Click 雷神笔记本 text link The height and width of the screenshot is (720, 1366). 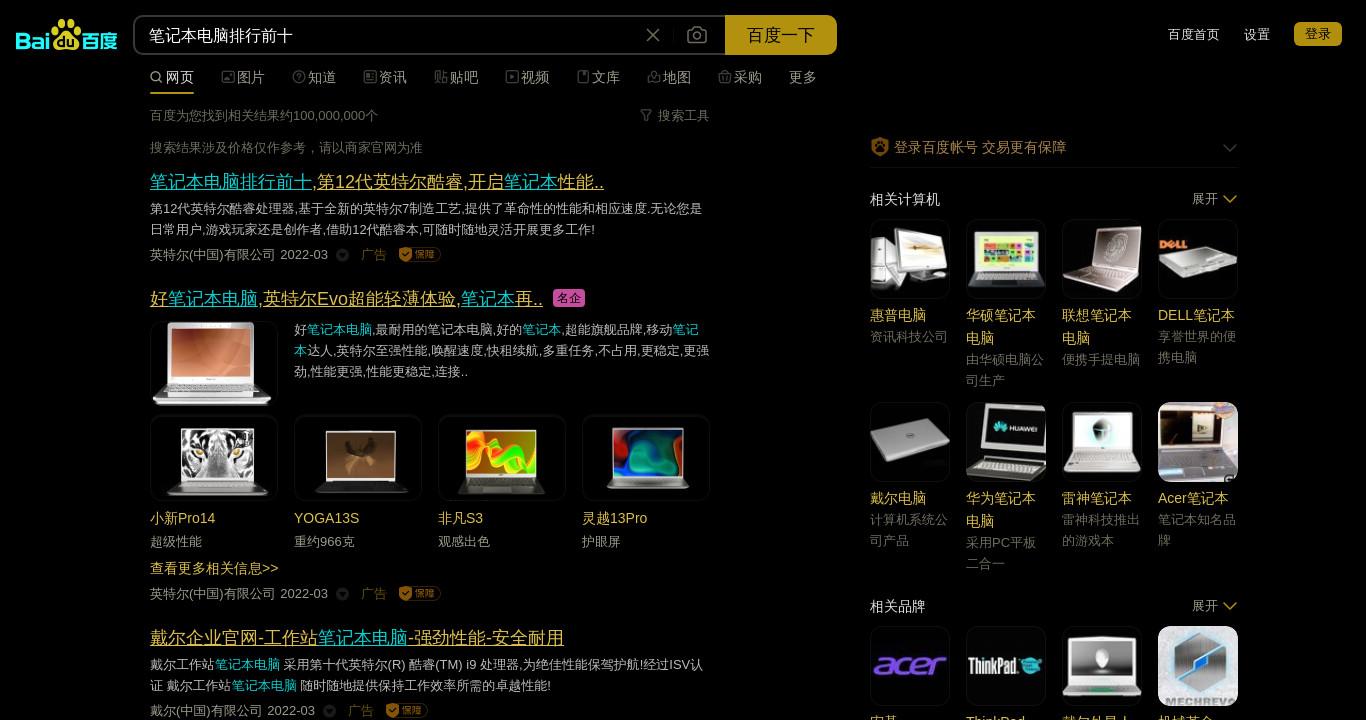(x=1097, y=498)
